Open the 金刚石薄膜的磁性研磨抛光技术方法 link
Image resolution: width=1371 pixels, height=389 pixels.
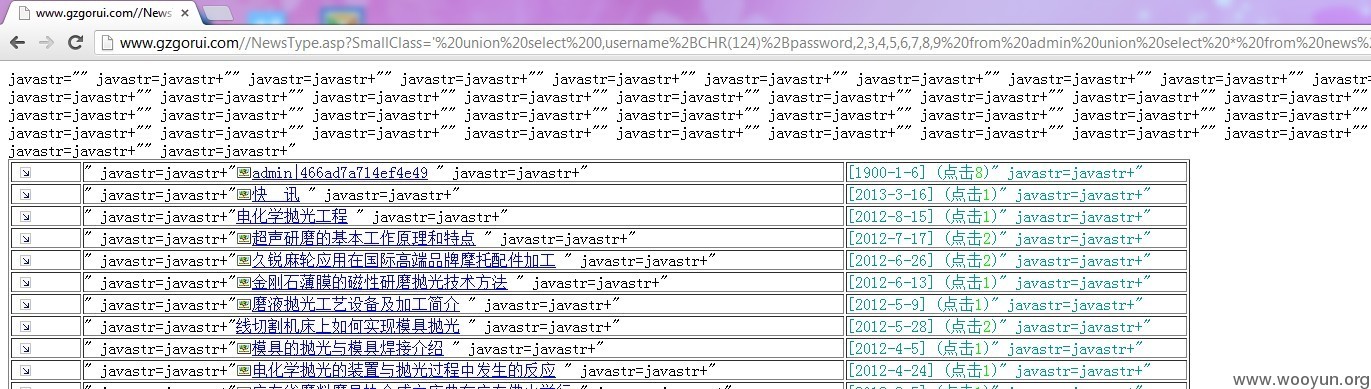click(x=379, y=283)
